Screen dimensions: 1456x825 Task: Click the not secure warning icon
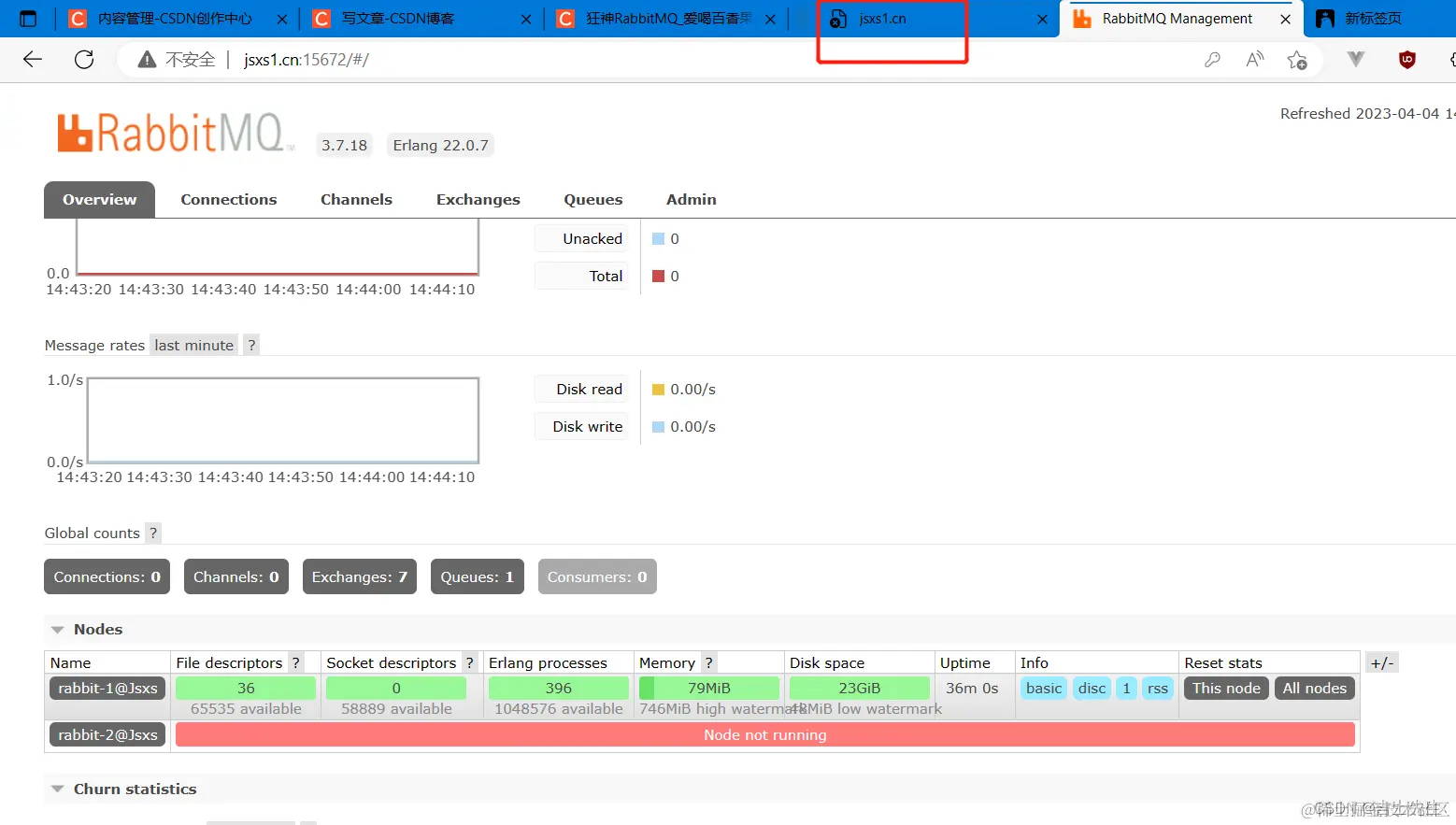(147, 60)
